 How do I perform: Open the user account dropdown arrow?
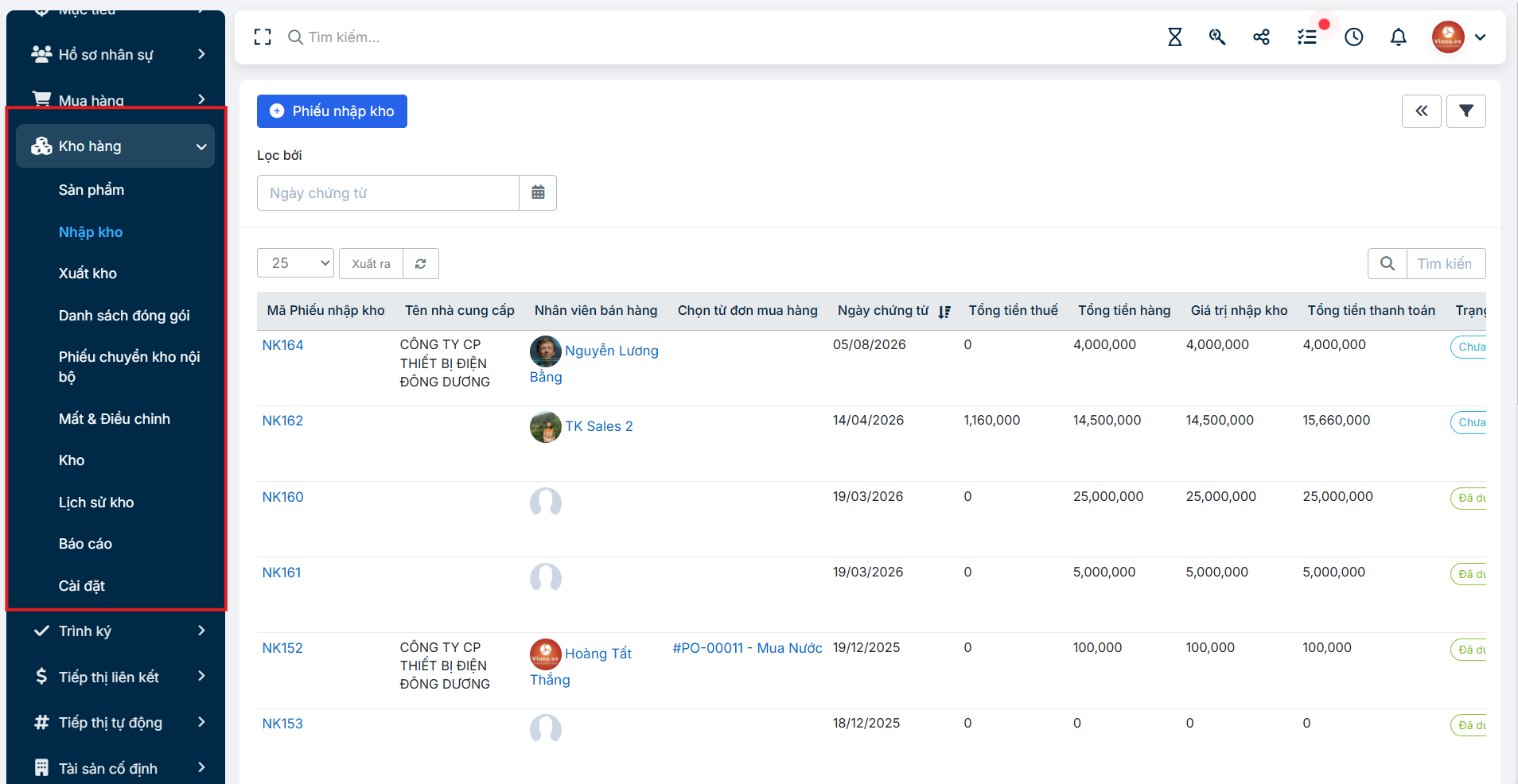point(1480,37)
